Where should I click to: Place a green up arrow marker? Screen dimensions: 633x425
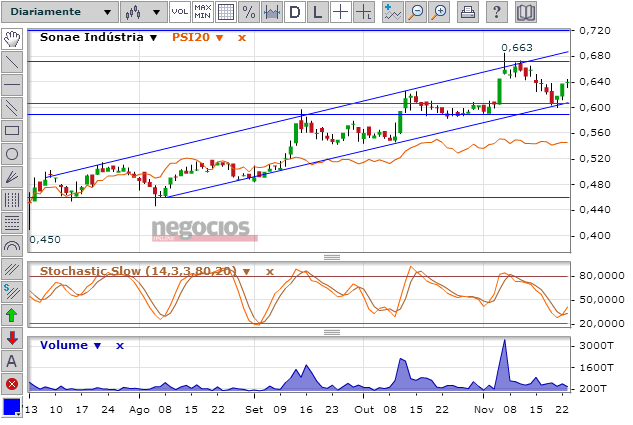coord(12,315)
